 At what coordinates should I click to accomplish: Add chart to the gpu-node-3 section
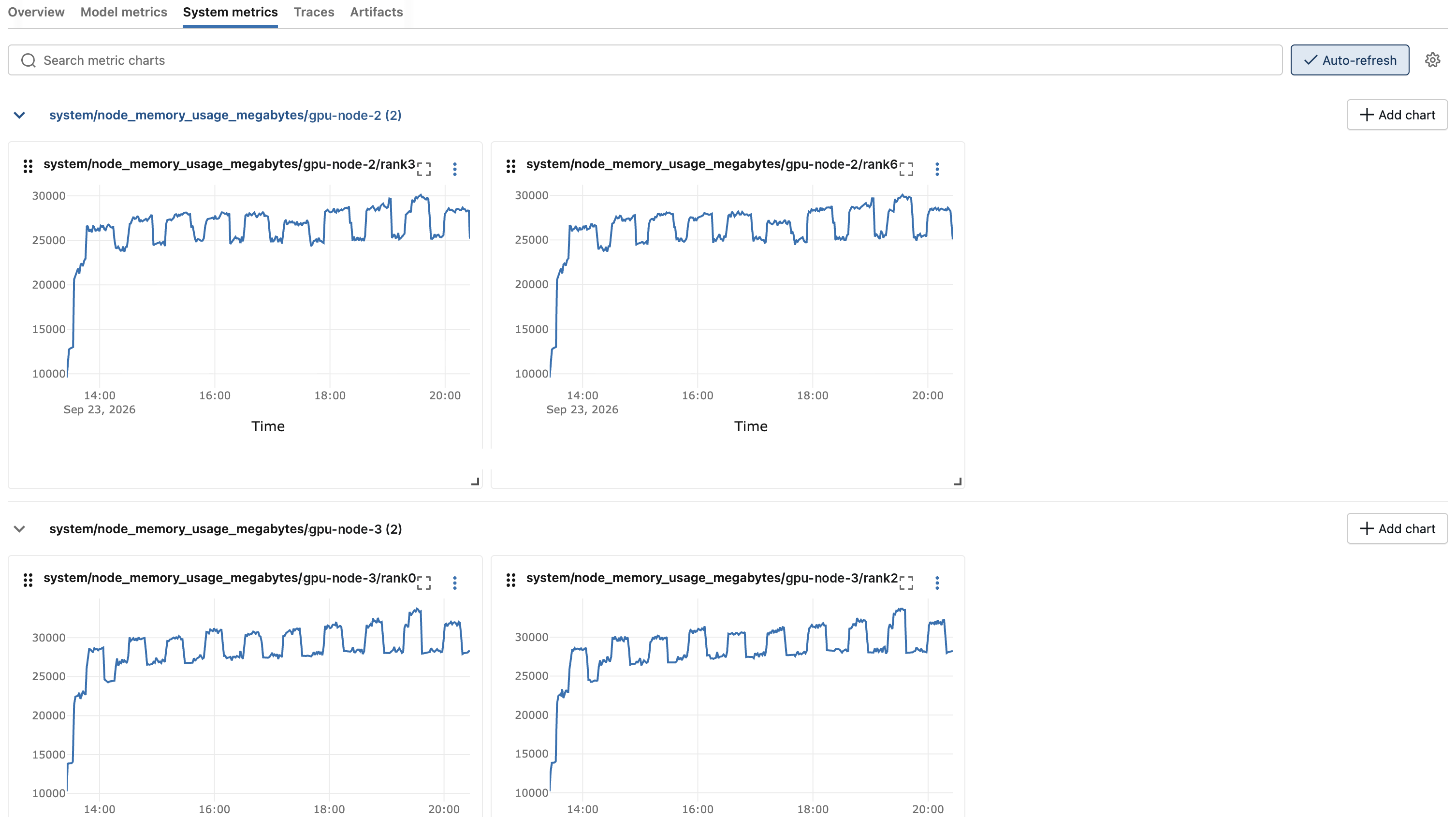pos(1397,529)
